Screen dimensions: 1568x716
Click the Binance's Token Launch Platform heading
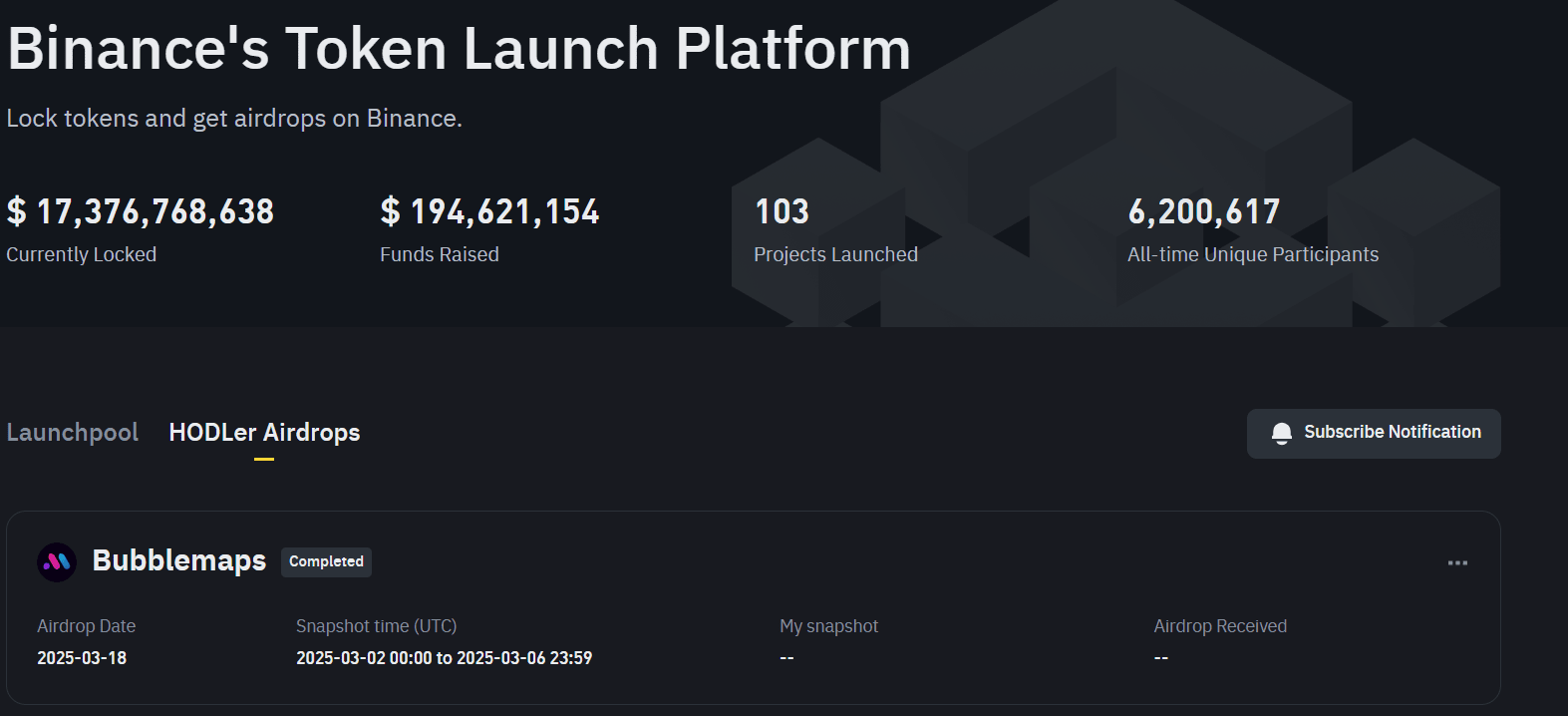tap(459, 48)
